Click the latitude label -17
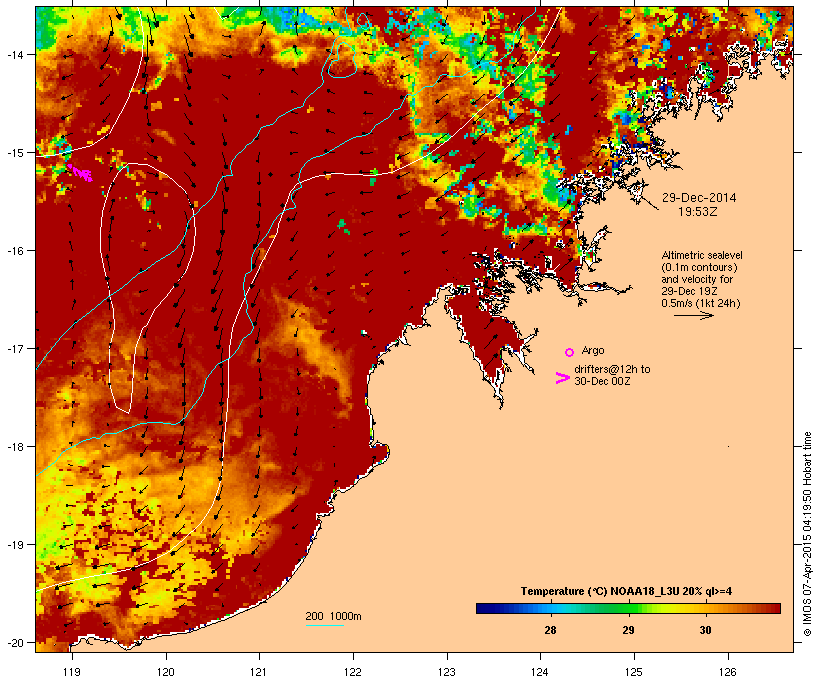The image size is (820, 680). 15,349
